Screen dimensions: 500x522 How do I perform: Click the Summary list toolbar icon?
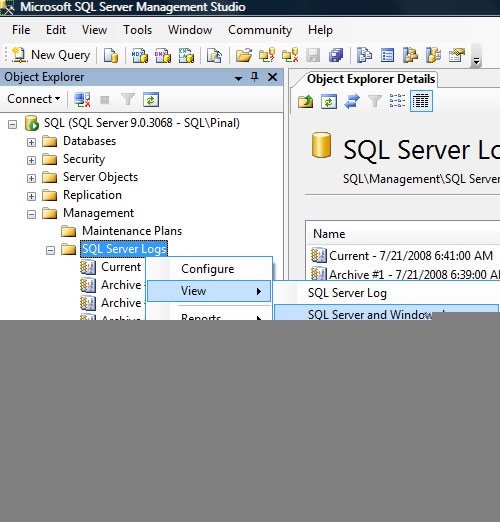click(387, 55)
